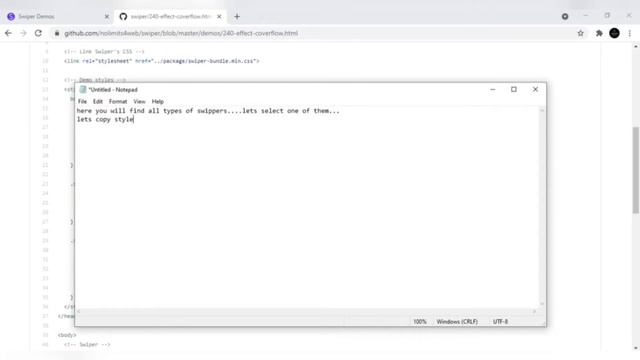Minimize the Notepad window

[493, 89]
